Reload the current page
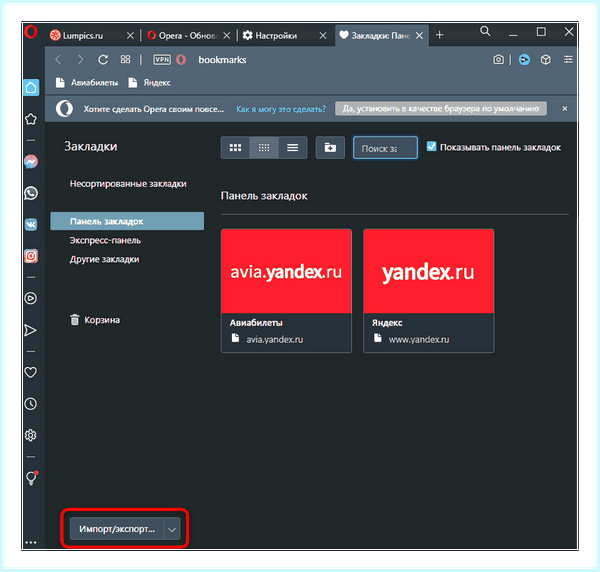This screenshot has height=572, width=600. (x=103, y=60)
